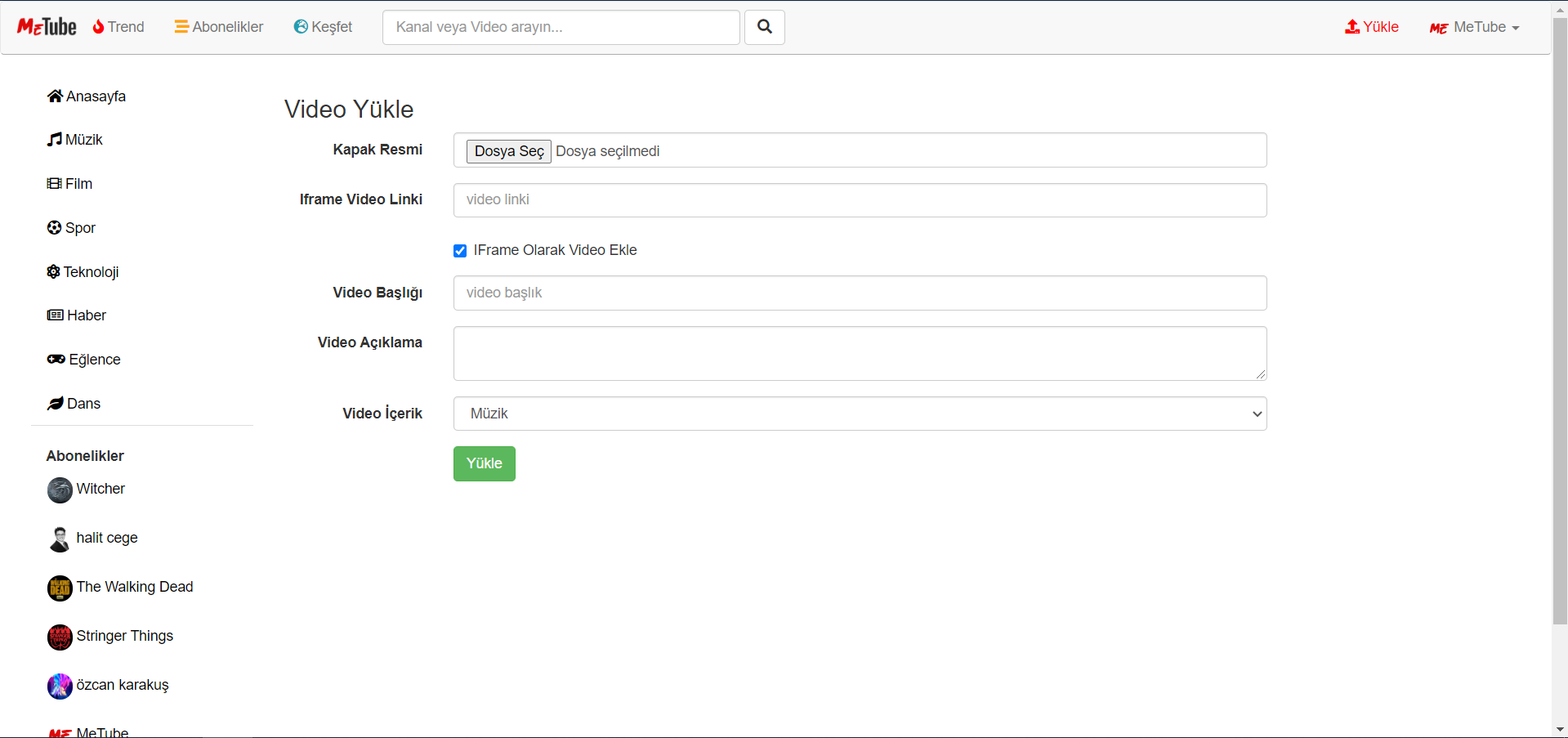Screen dimensions: 1568x738
Task: Click the search magnifier icon
Action: click(763, 26)
